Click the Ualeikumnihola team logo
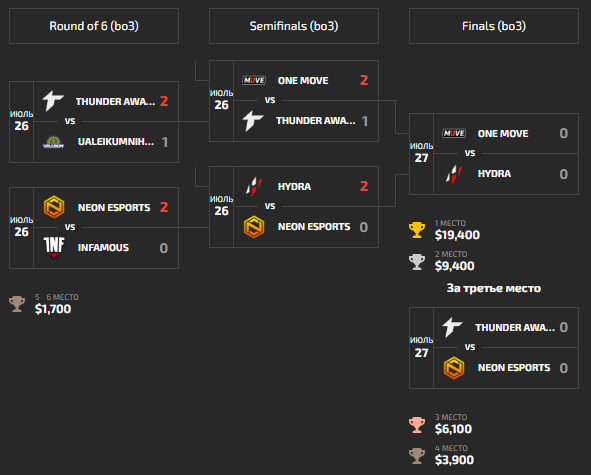Screen dimensions: 591x475 click(x=54, y=142)
